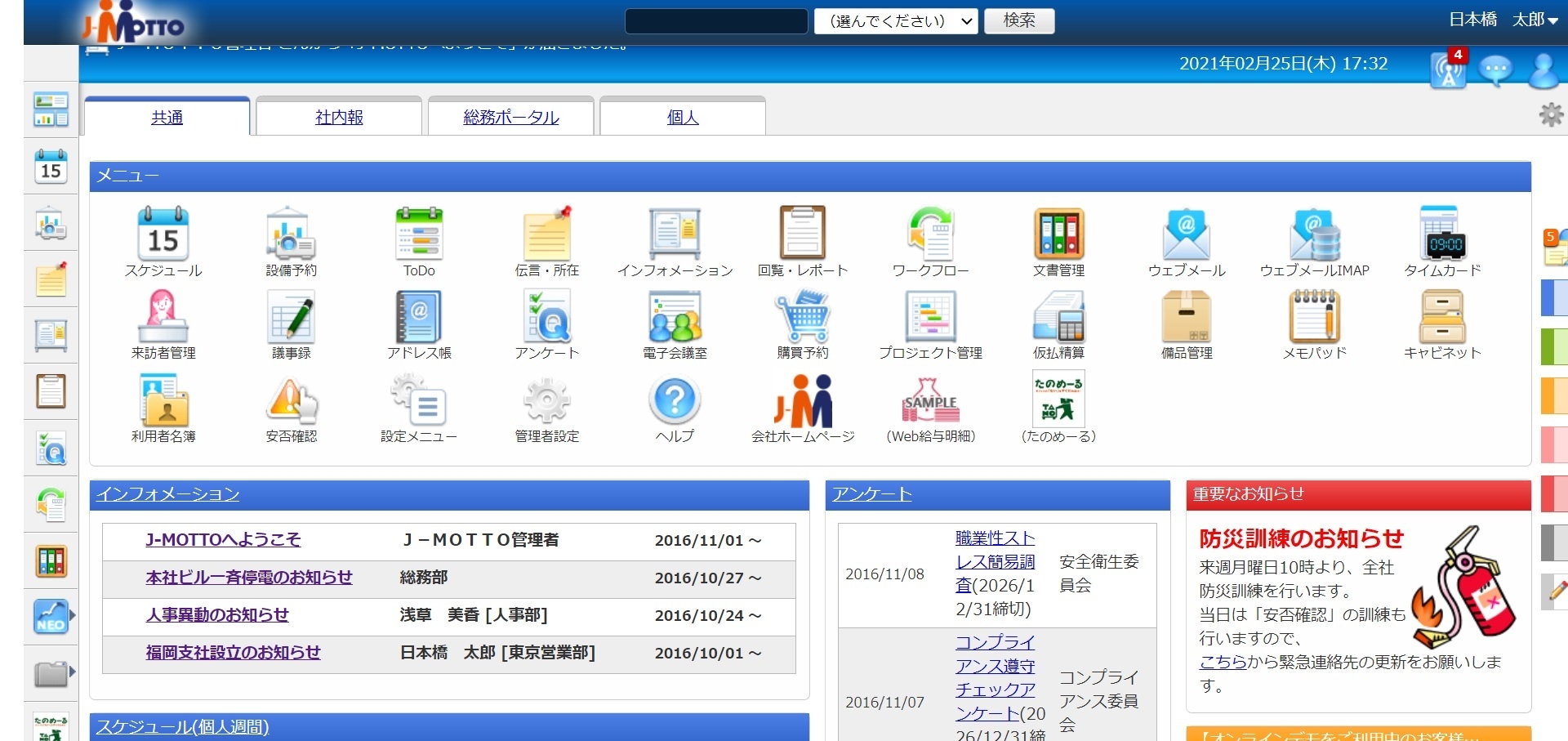The height and width of the screenshot is (741, 1568).
Task: Expand the (選んでください) search category dropdown
Action: pyautogui.click(x=895, y=21)
